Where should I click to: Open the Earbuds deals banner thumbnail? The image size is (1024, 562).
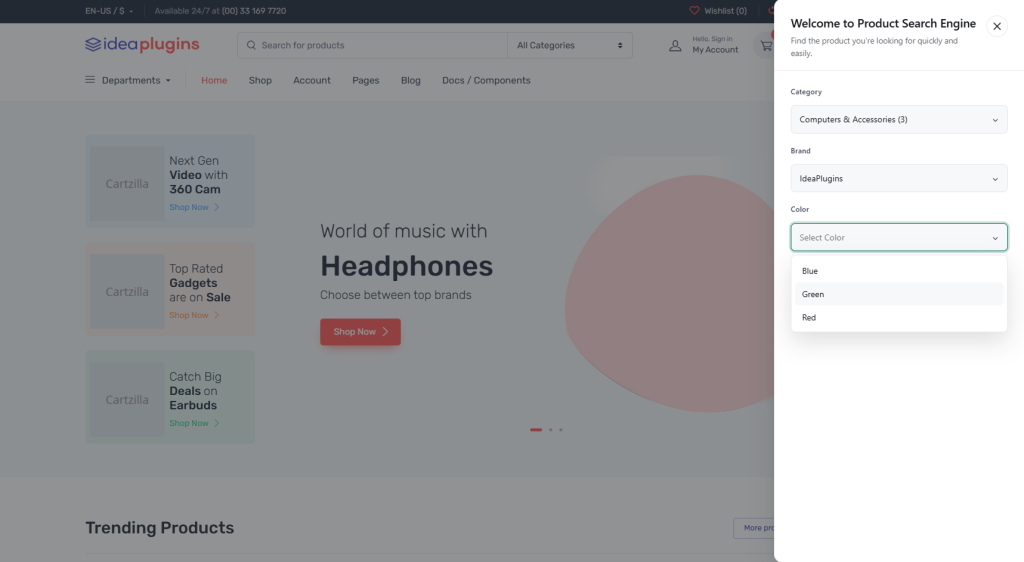[x=127, y=399]
